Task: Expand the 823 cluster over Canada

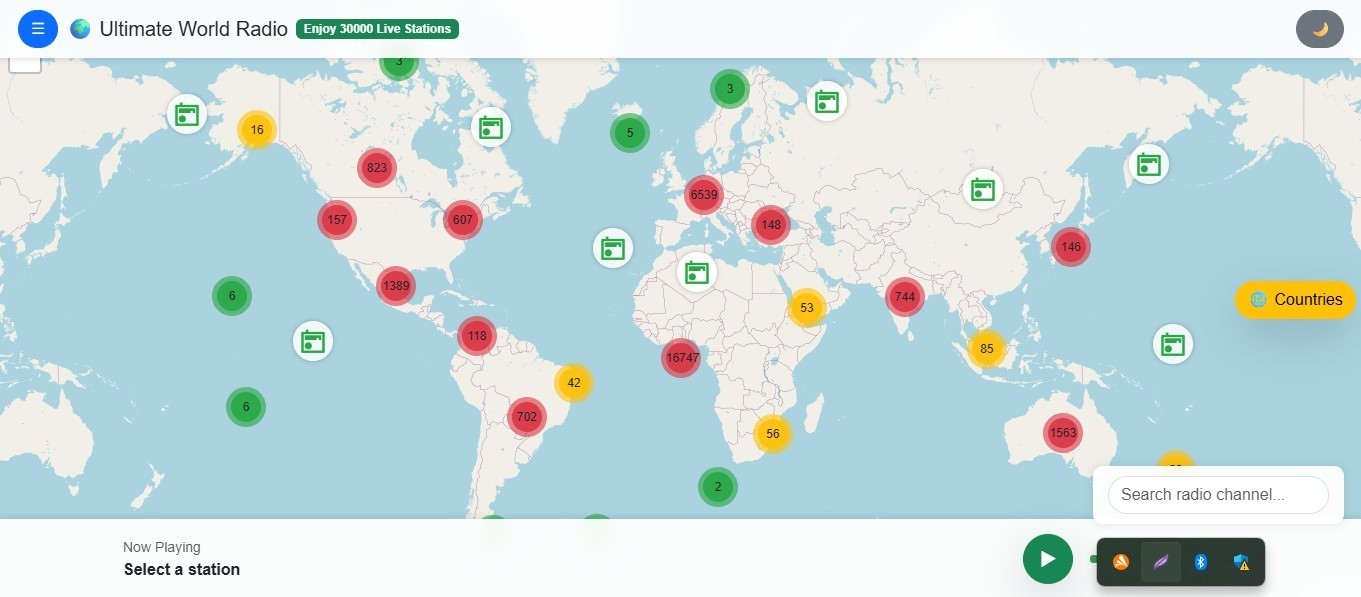Action: point(377,168)
